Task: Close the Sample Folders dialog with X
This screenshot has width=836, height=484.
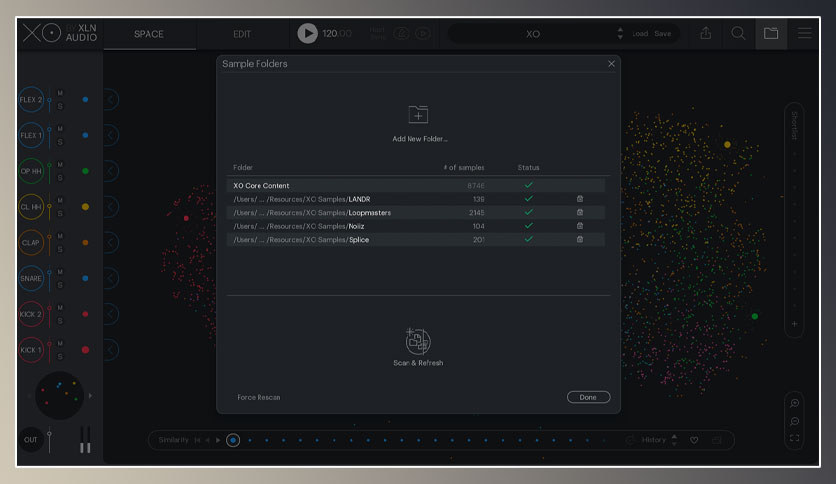Action: (611, 63)
